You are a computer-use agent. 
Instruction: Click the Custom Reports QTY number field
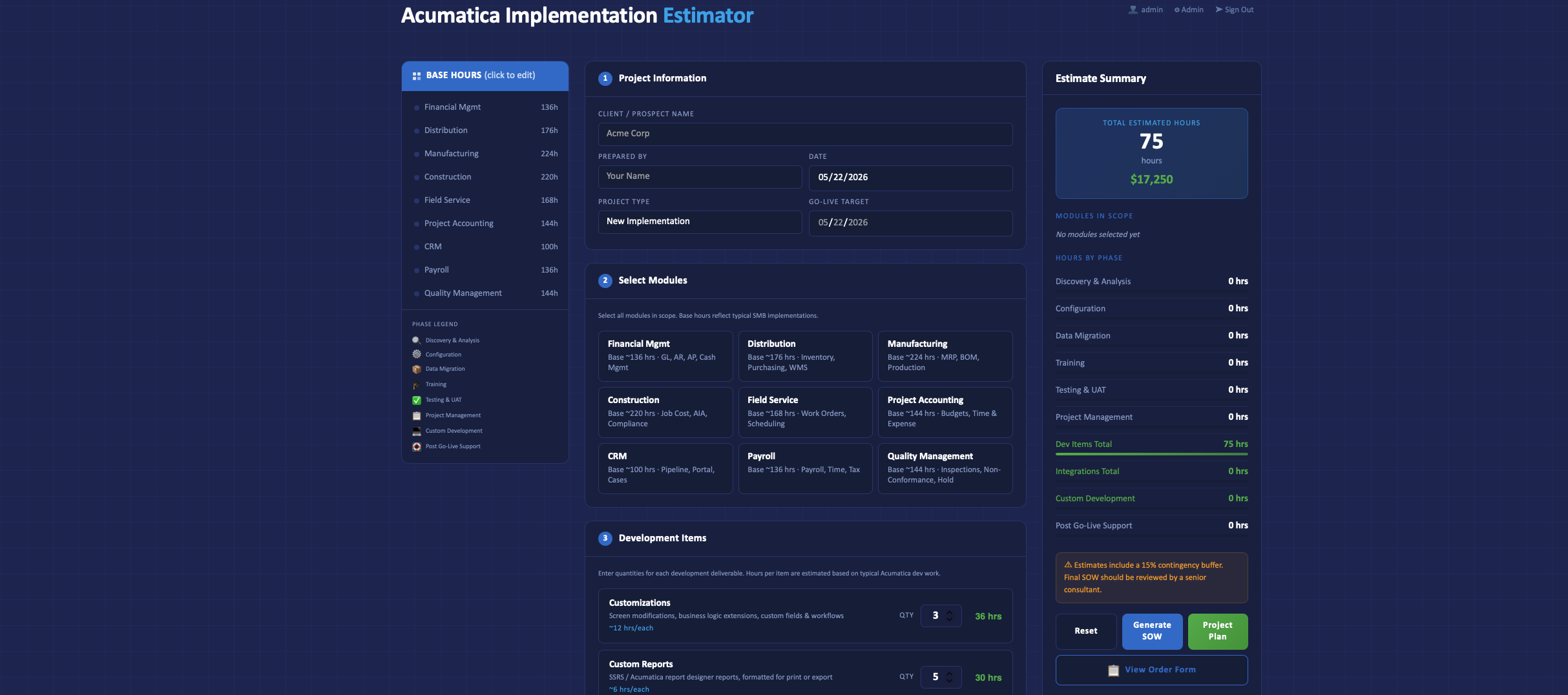941,678
